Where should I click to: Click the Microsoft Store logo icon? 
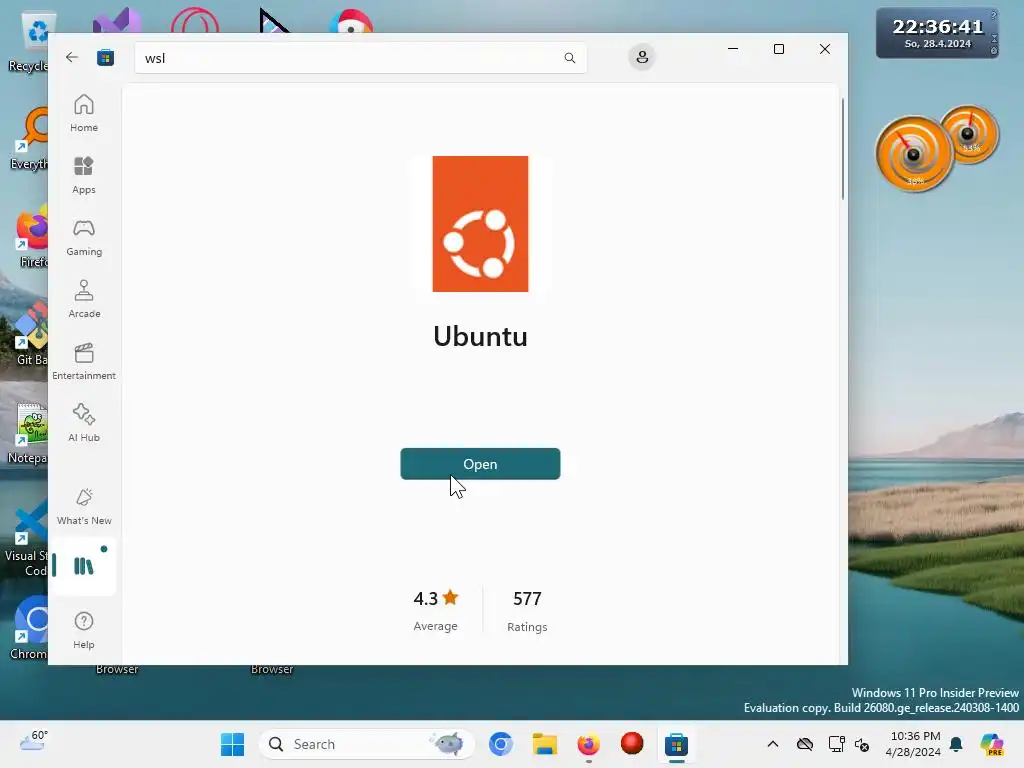[x=105, y=57]
